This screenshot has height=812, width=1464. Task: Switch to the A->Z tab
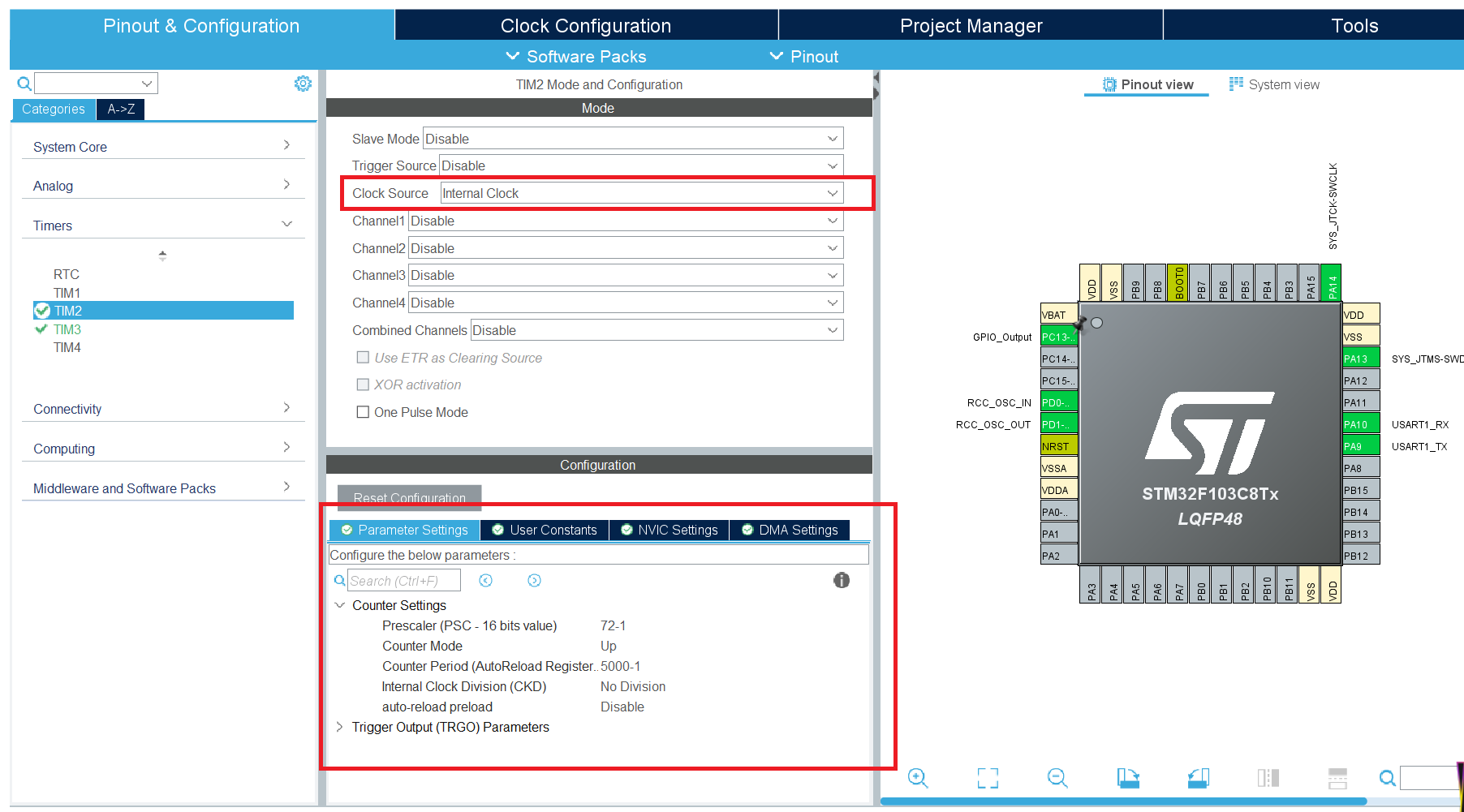click(121, 109)
